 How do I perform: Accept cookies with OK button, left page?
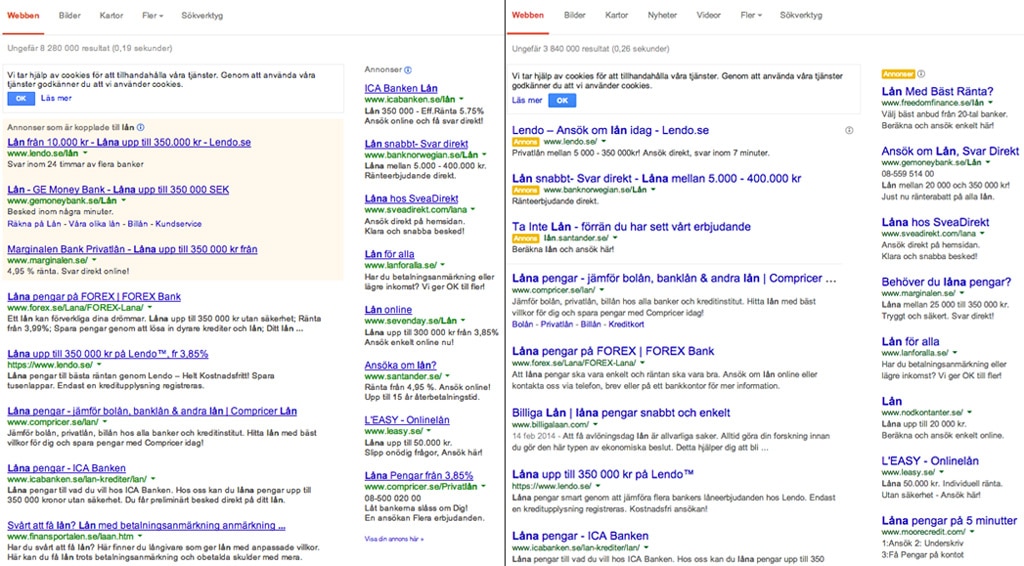pos(21,99)
